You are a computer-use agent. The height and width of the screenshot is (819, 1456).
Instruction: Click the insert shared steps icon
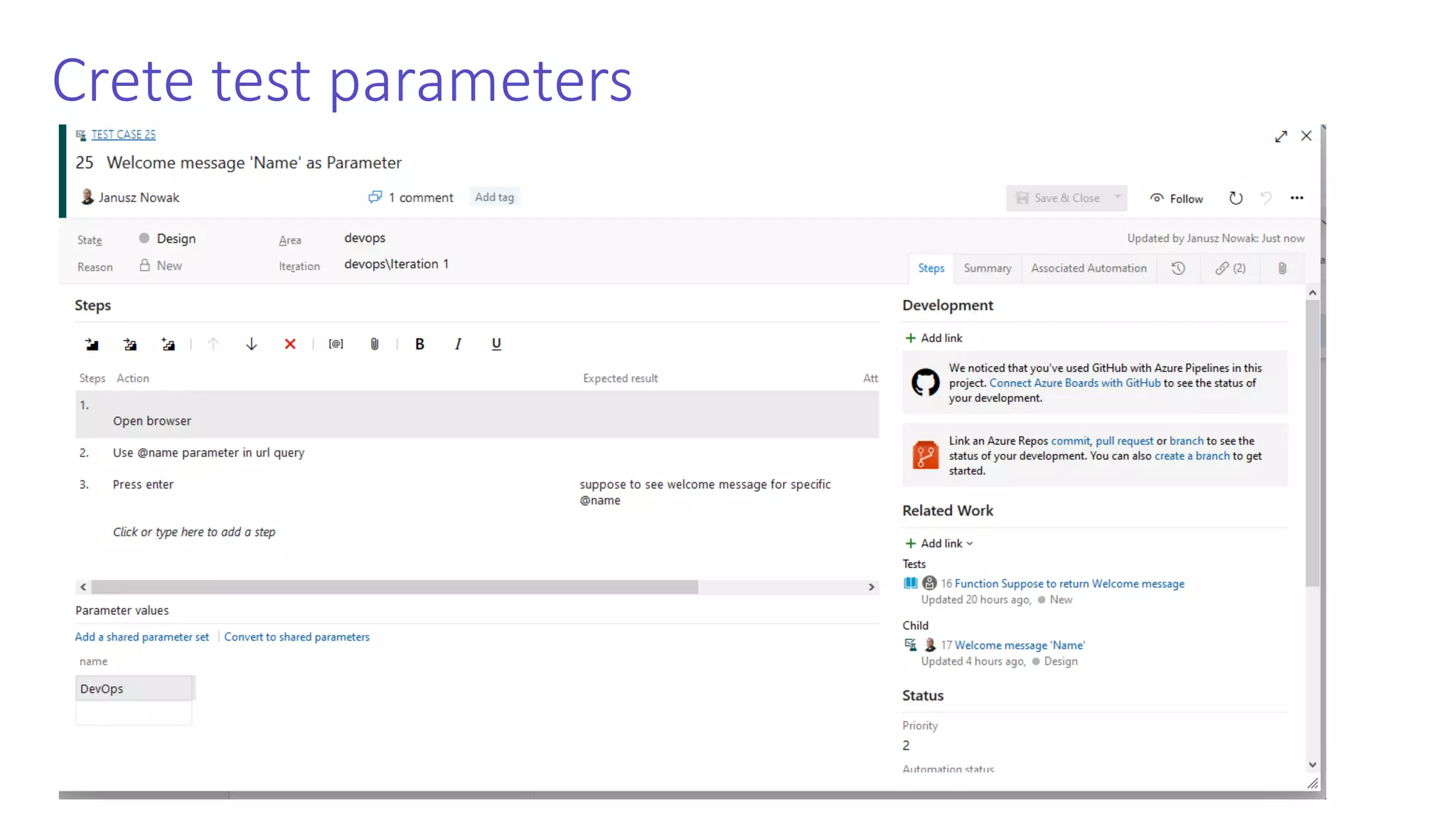pos(130,345)
